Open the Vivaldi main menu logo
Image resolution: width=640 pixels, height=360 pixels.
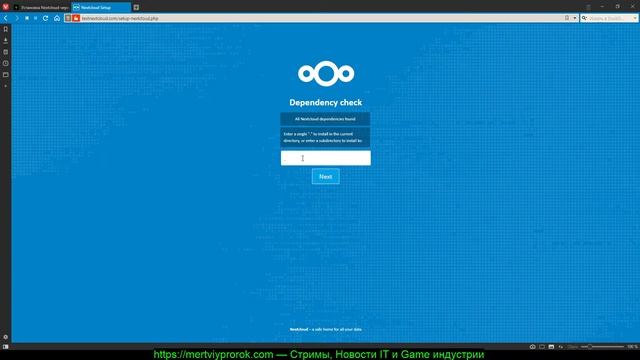coord(5,7)
